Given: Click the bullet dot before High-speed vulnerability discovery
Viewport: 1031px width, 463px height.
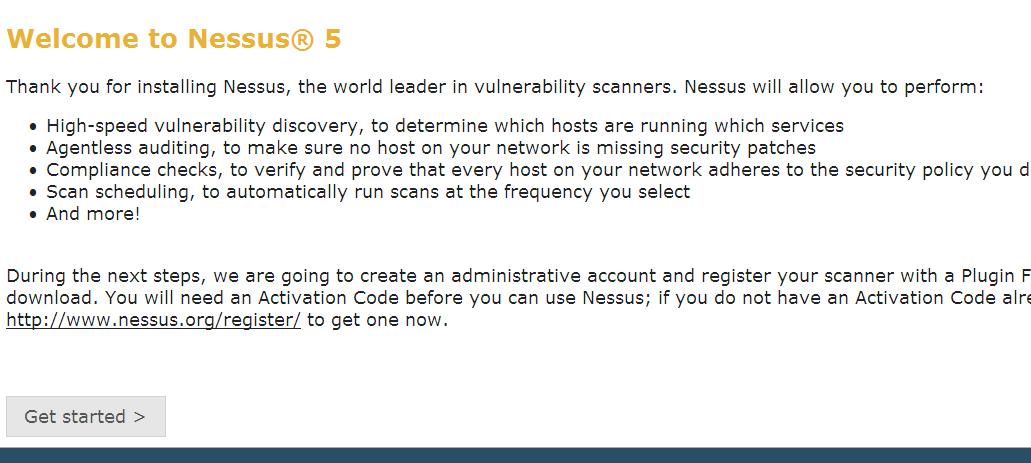Looking at the screenshot, I should 34,127.
